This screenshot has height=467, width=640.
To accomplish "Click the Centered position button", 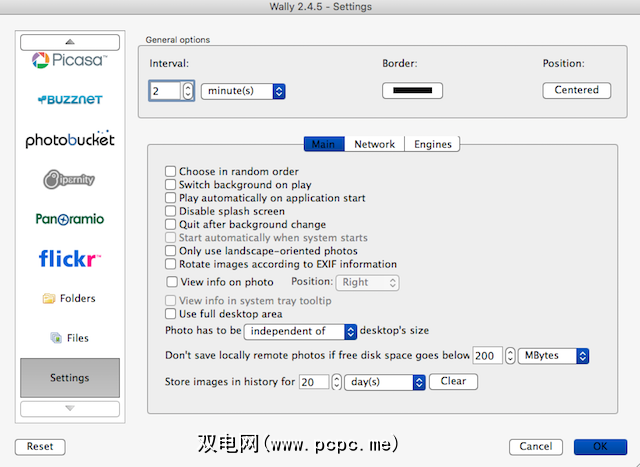I will tap(576, 90).
